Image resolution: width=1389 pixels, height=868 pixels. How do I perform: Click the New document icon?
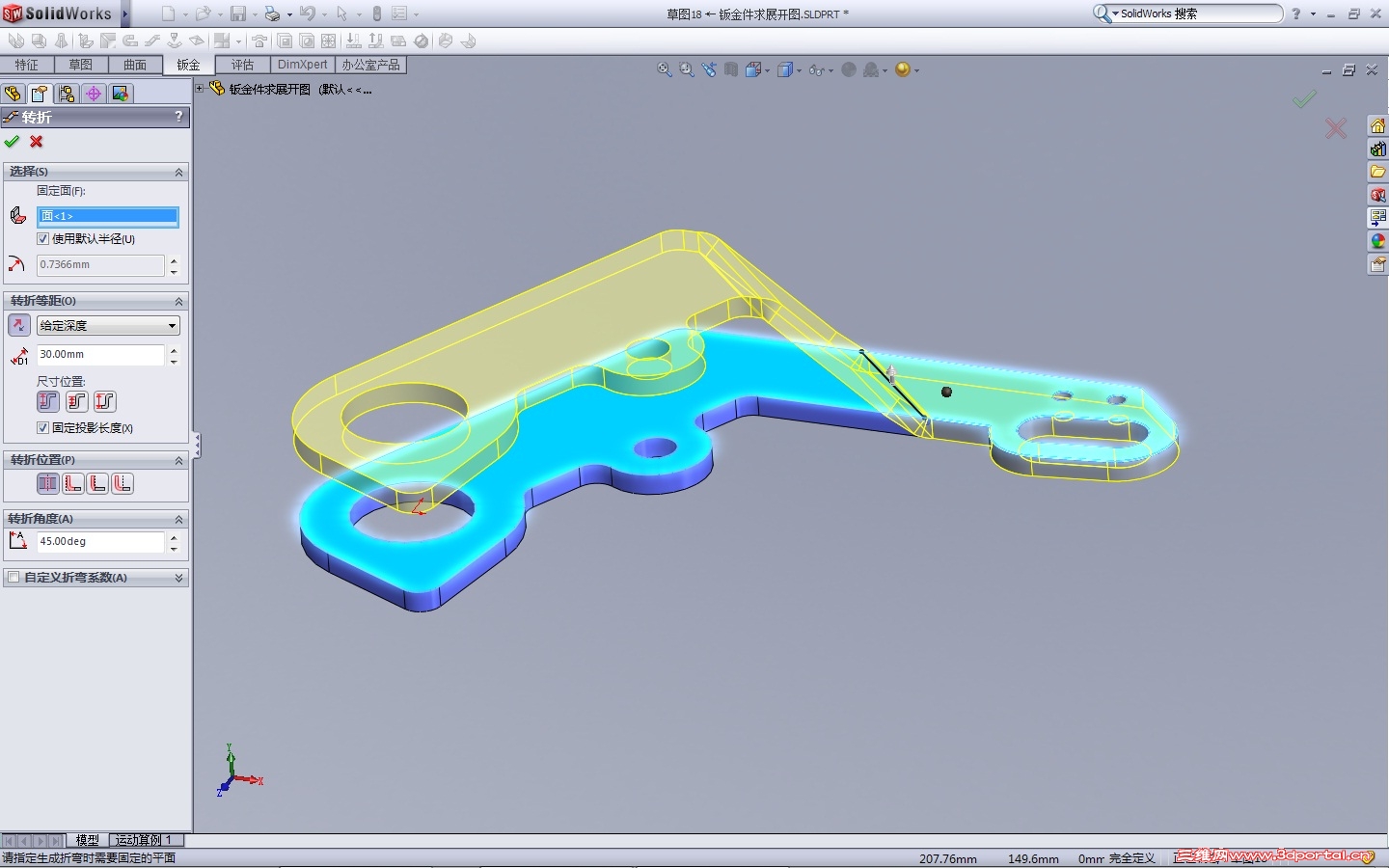(x=168, y=14)
